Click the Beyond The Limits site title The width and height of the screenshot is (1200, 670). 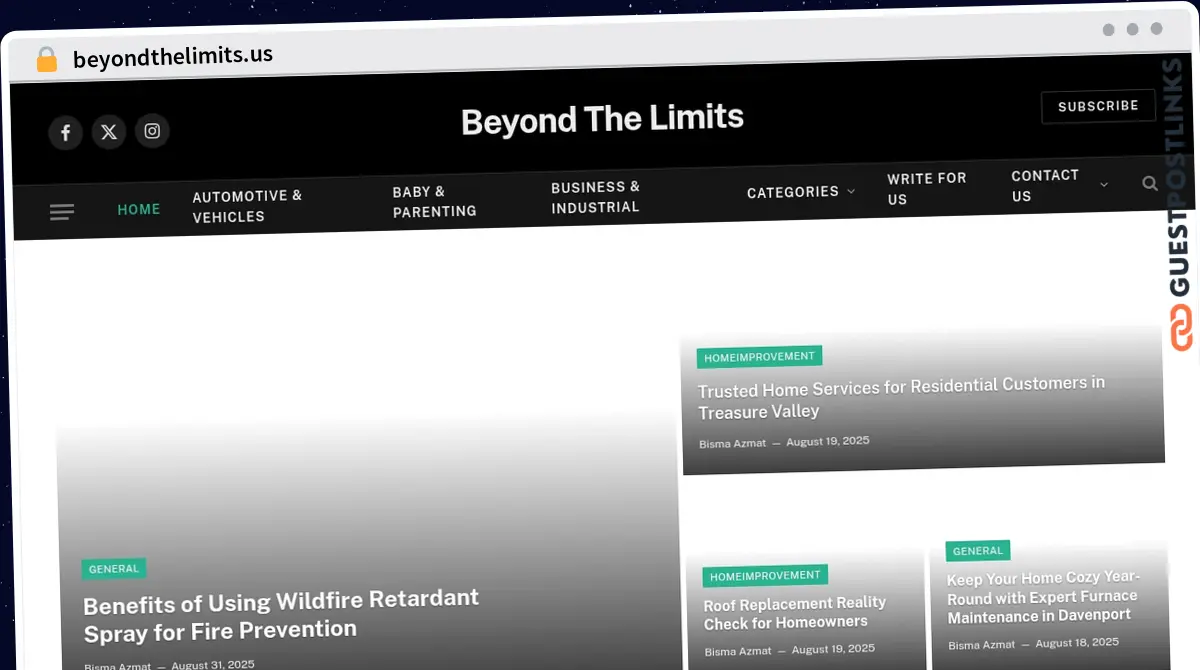pyautogui.click(x=602, y=119)
